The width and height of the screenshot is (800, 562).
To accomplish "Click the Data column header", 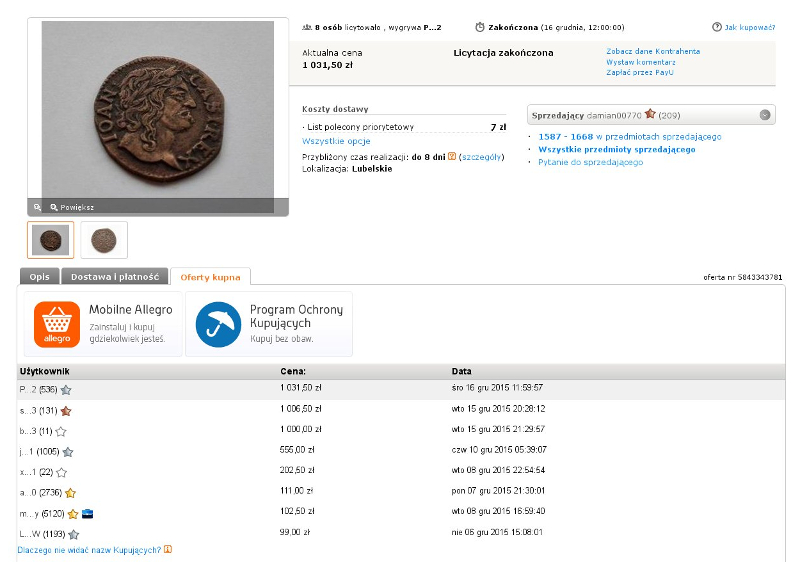I will [461, 371].
